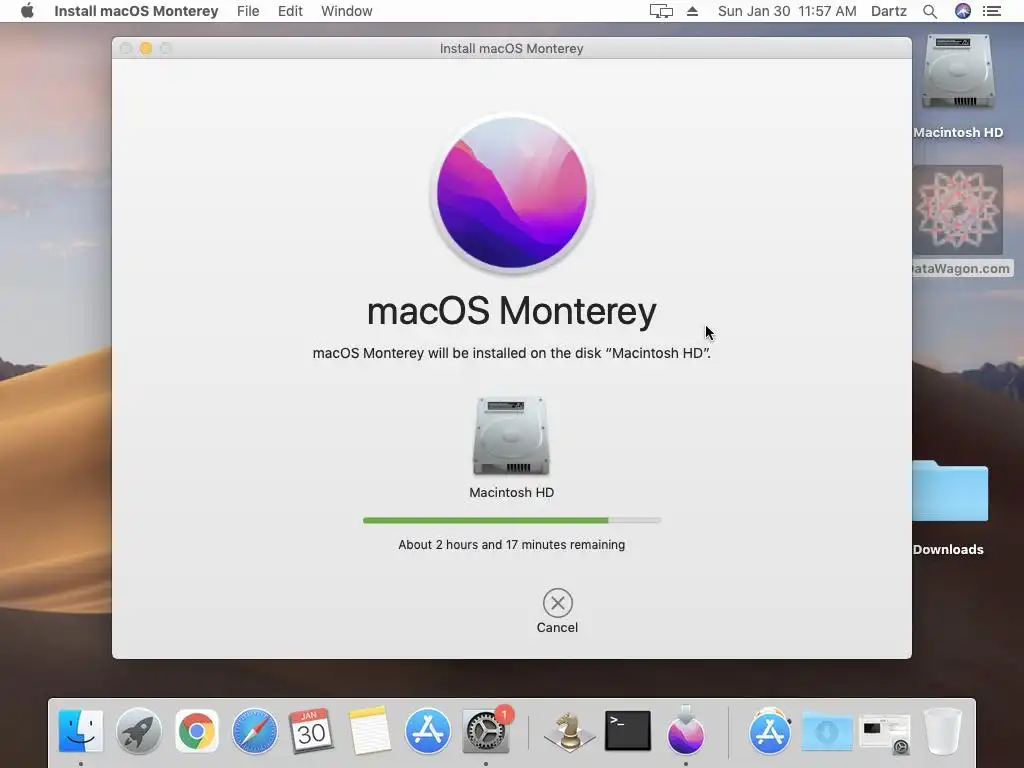Image resolution: width=1024 pixels, height=768 pixels.
Task: Open Notes from the Dock
Action: pos(370,731)
